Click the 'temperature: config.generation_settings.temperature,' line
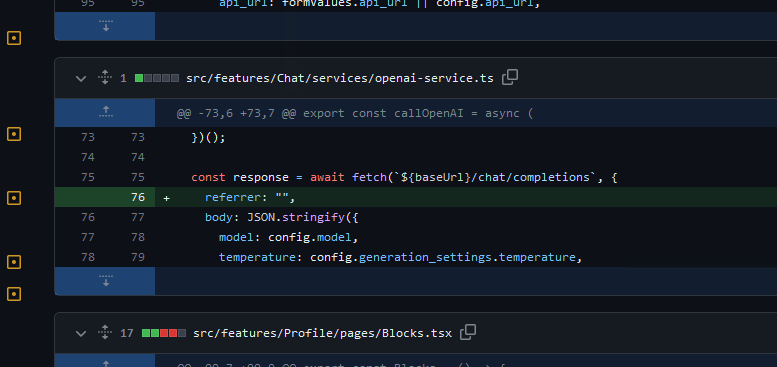Viewport: 777px width, 367px height. point(400,257)
